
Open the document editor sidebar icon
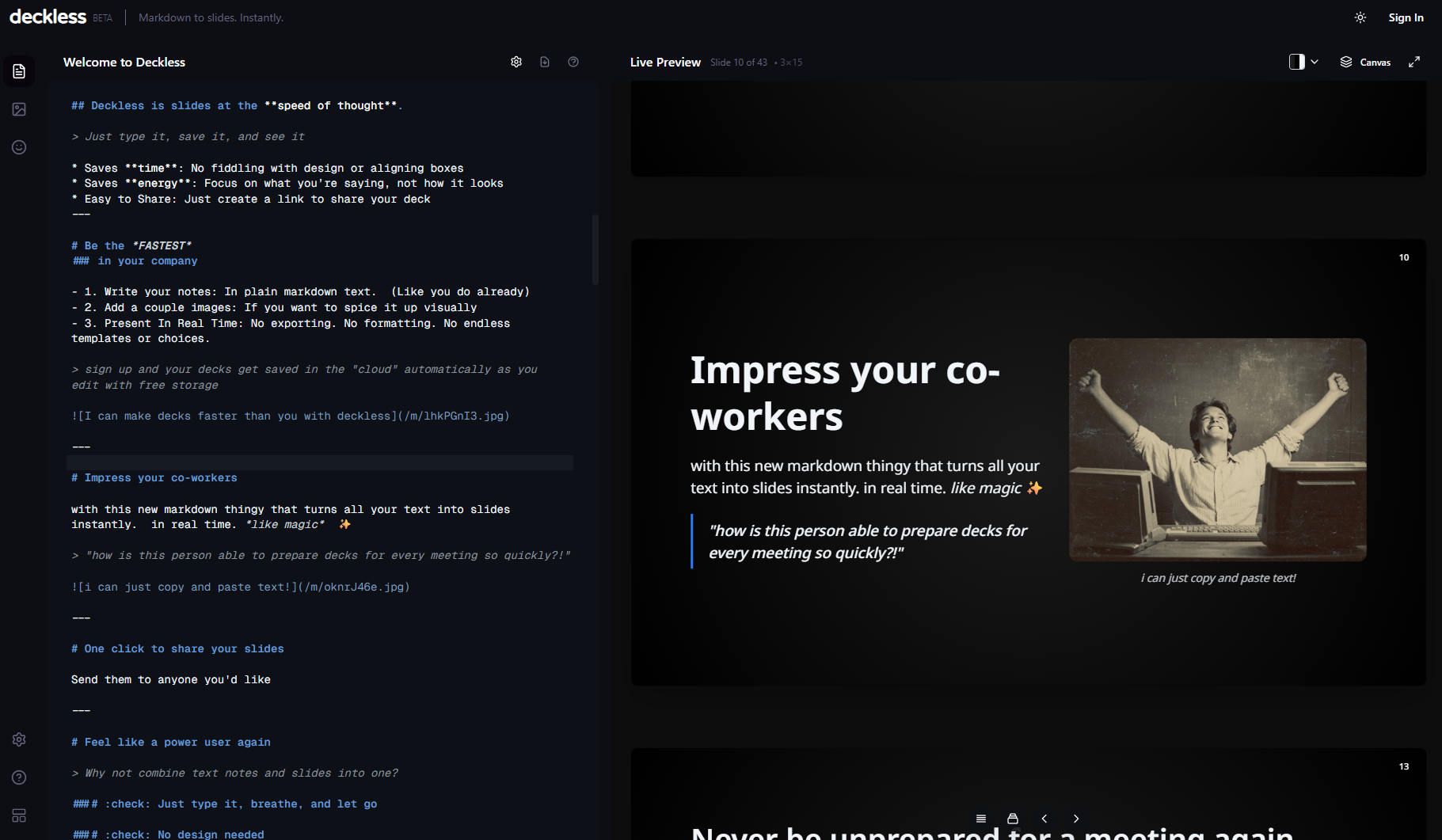tap(19, 71)
